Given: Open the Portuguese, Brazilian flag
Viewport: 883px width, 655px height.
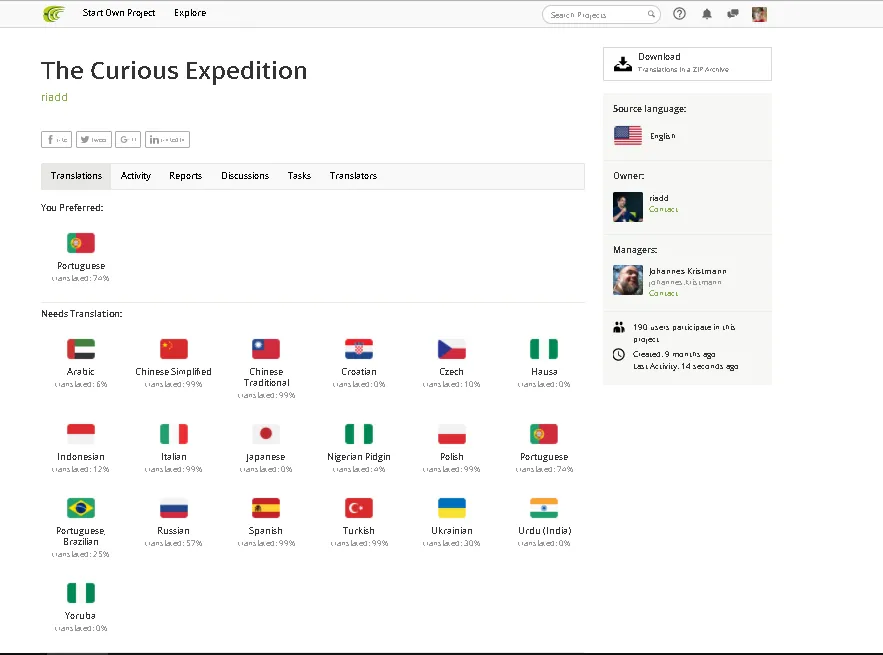Looking at the screenshot, I should point(81,508).
